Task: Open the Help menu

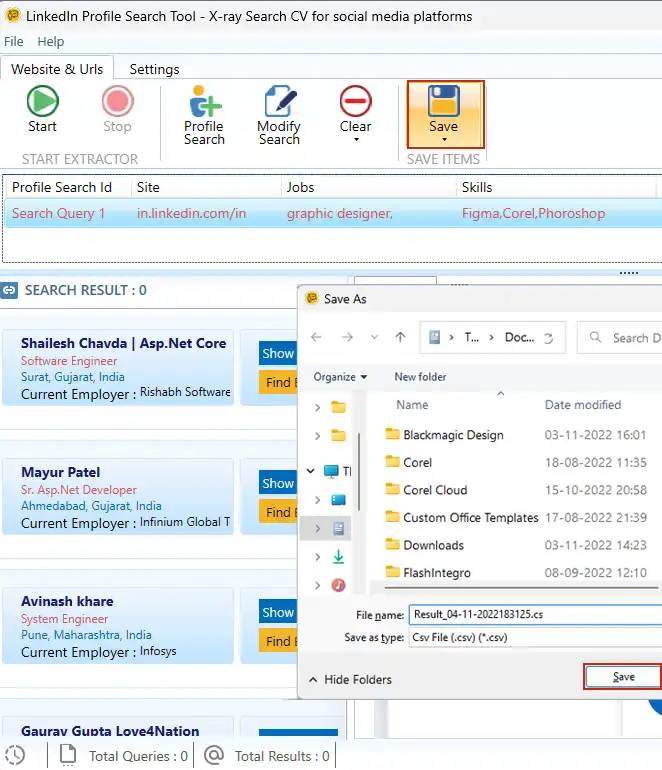Action: pos(51,41)
